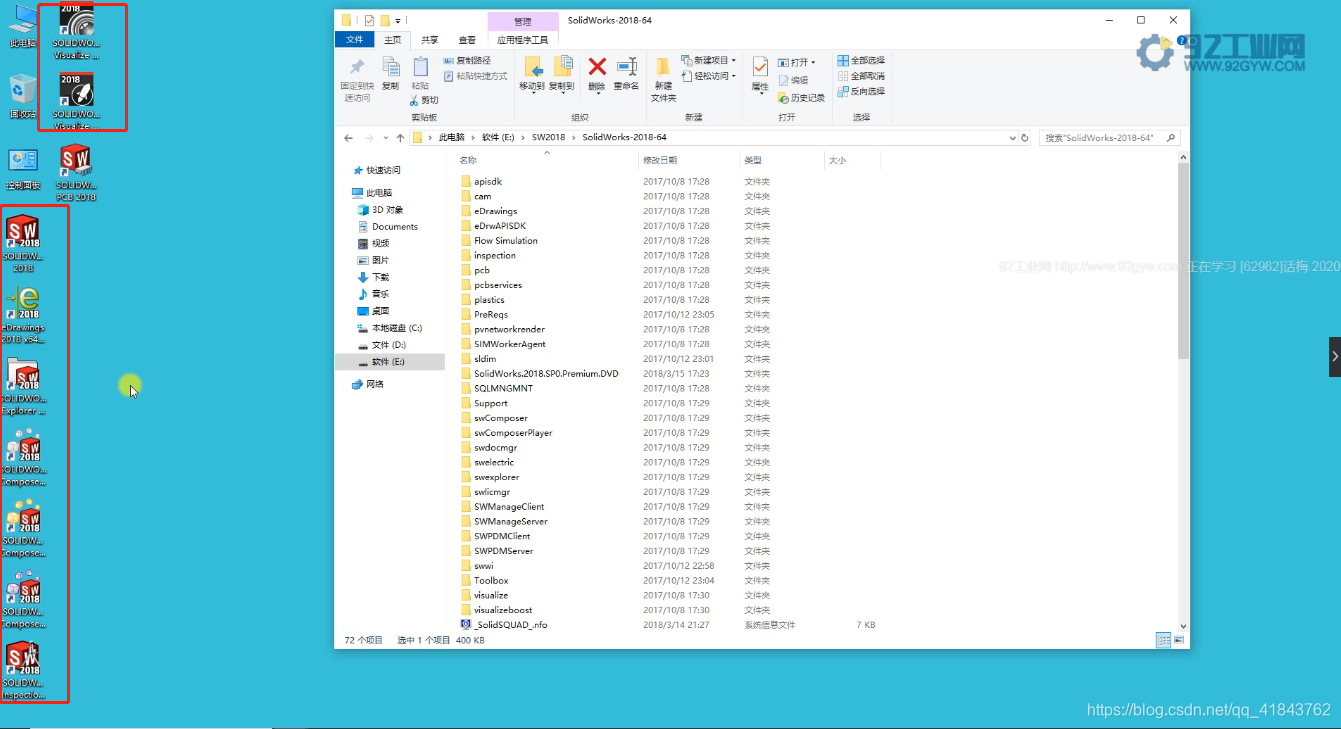Viewport: 1341px width, 729px height.
Task: Select 文件 (D:) drive in navigation pane
Action: [x=381, y=345]
